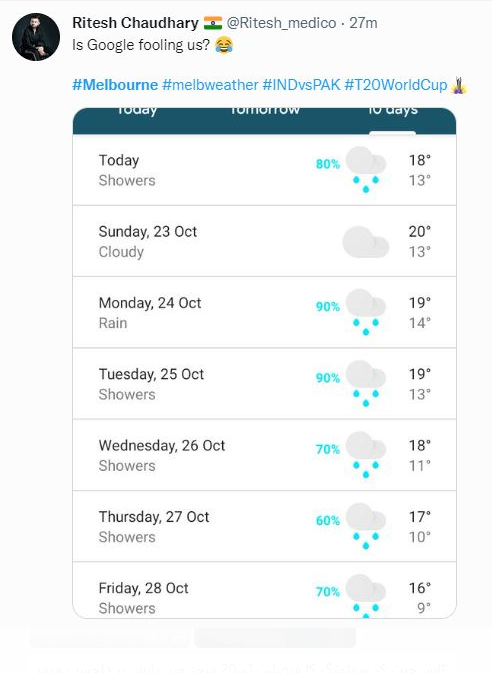The image size is (492, 673).
Task: Click the Indian flag emoji beside the name
Action: point(213,23)
